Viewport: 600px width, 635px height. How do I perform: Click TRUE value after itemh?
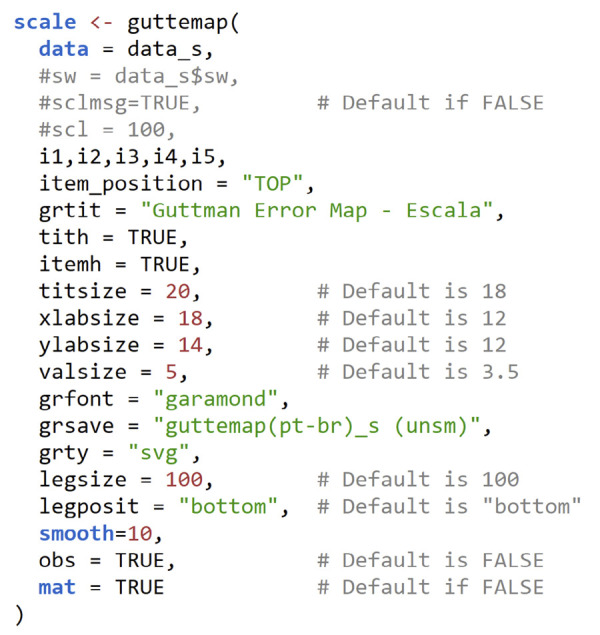click(x=165, y=264)
